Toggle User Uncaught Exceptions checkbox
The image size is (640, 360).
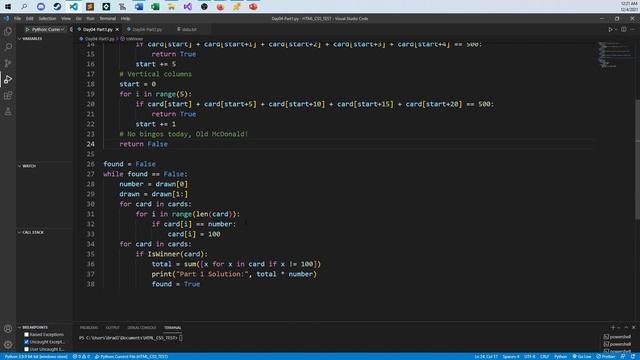(27, 349)
